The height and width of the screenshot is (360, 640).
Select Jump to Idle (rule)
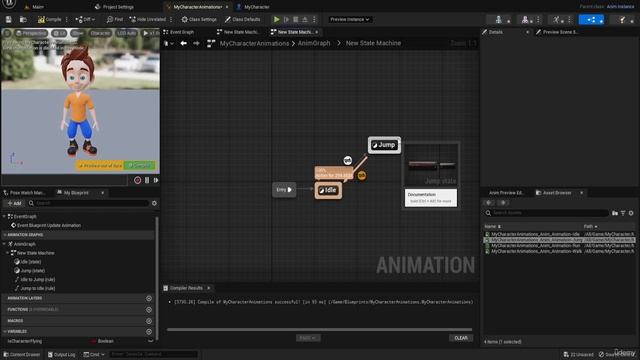[x=34, y=288]
